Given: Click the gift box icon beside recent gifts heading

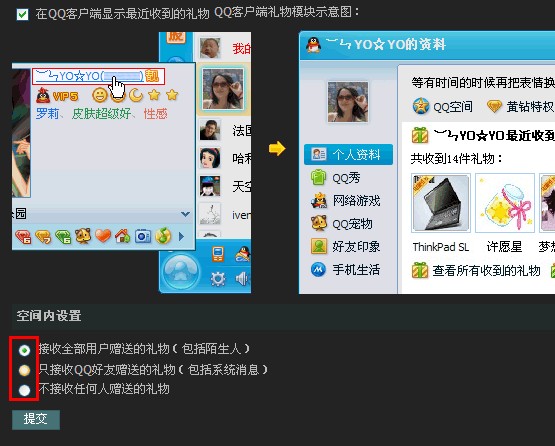Looking at the screenshot, I should (420, 135).
